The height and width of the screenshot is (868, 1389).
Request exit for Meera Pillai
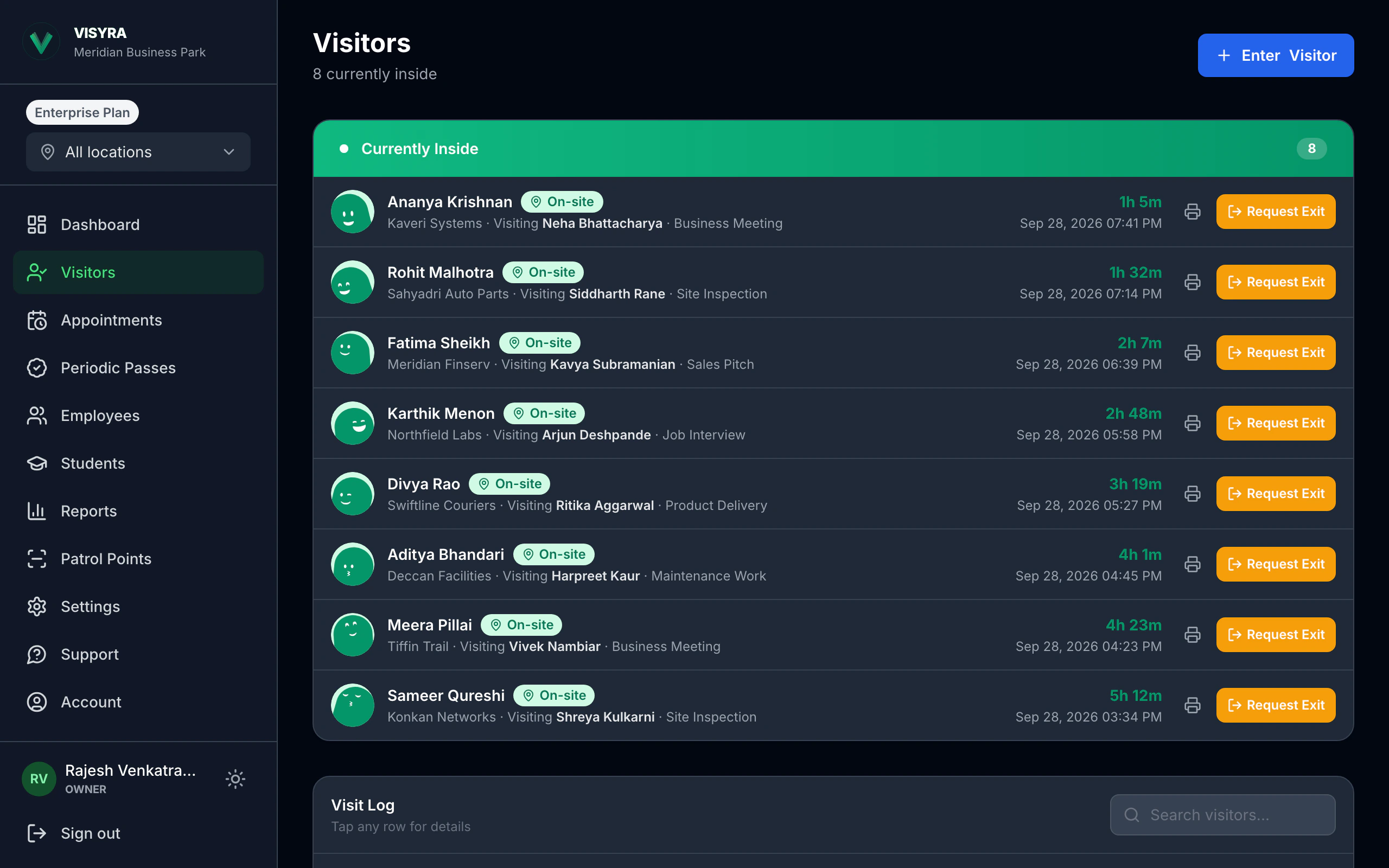coord(1276,635)
